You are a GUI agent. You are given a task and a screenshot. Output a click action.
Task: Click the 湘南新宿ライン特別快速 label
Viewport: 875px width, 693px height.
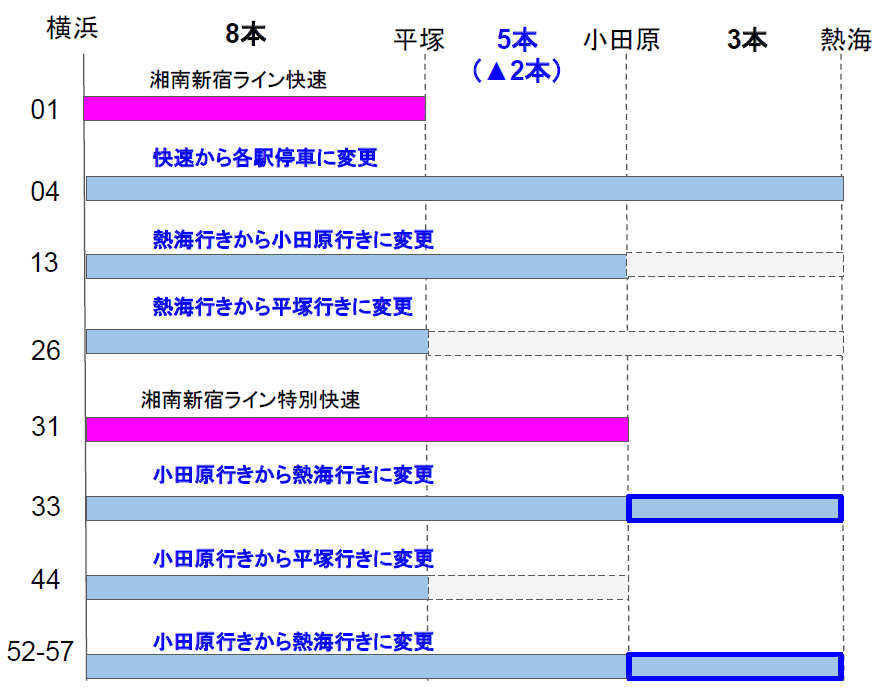point(251,400)
